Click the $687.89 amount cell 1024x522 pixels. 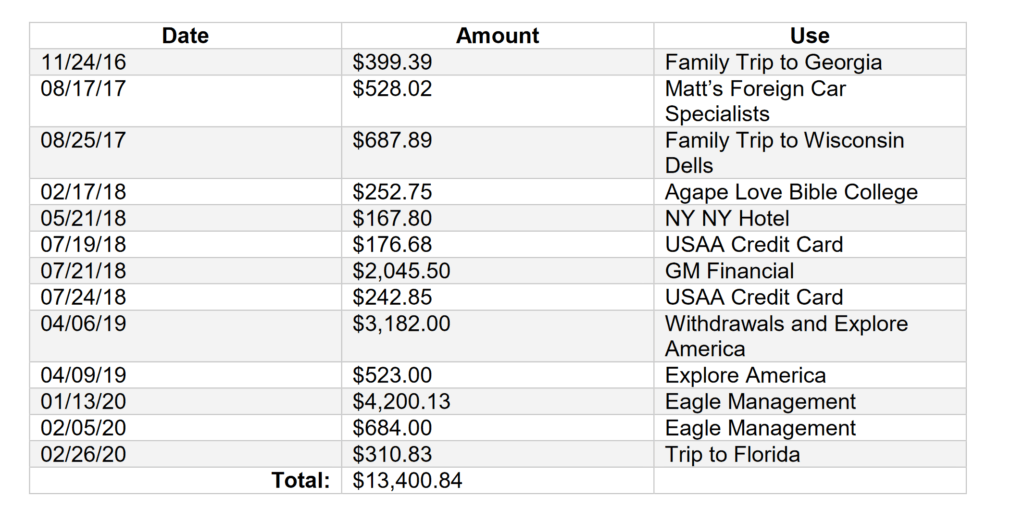497,153
